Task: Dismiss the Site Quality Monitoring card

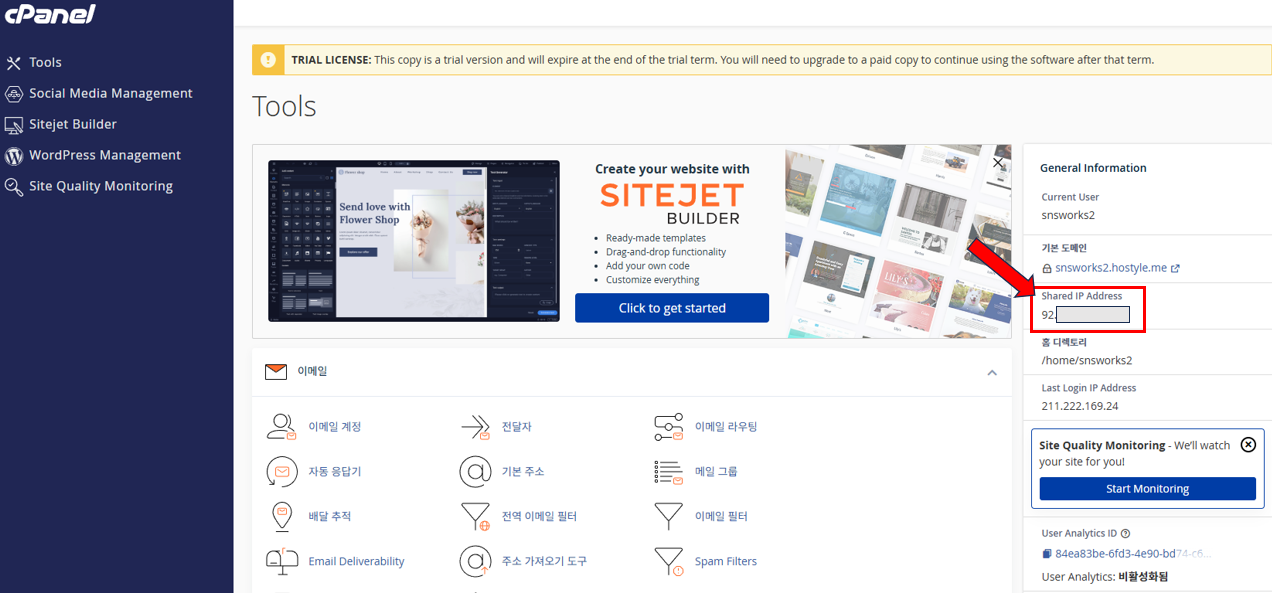Action: click(1247, 445)
